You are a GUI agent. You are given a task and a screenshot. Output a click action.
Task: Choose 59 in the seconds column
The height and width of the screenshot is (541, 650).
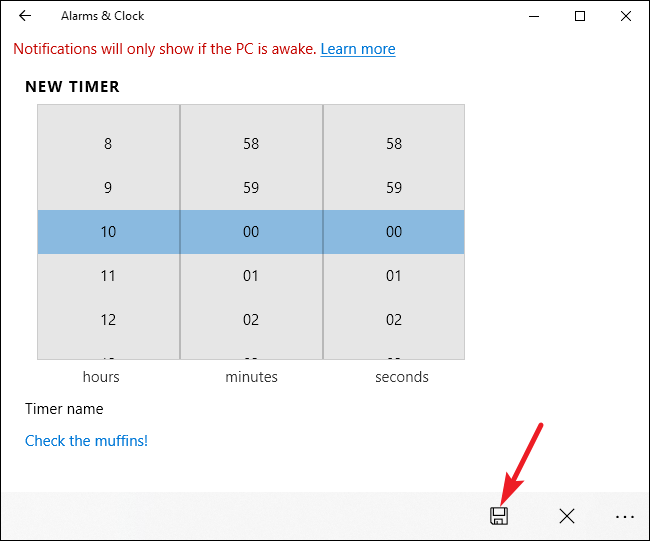(x=394, y=188)
